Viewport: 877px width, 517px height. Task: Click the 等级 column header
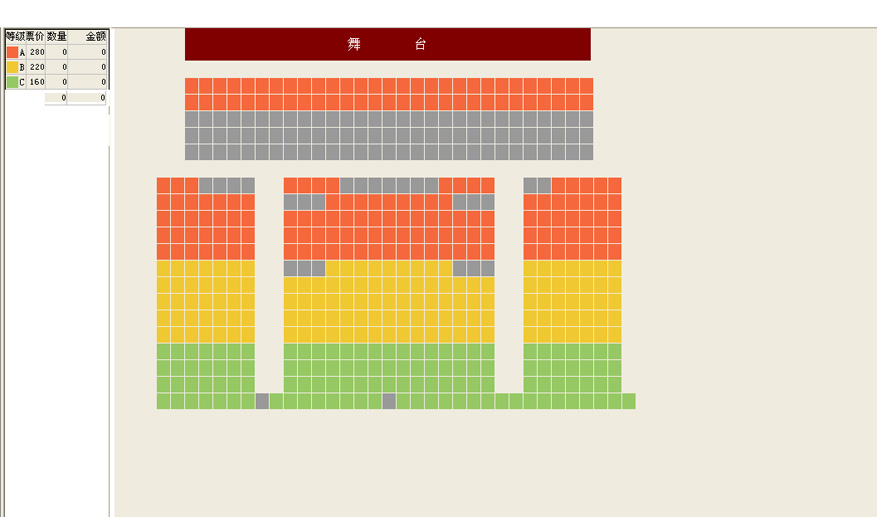pos(16,36)
